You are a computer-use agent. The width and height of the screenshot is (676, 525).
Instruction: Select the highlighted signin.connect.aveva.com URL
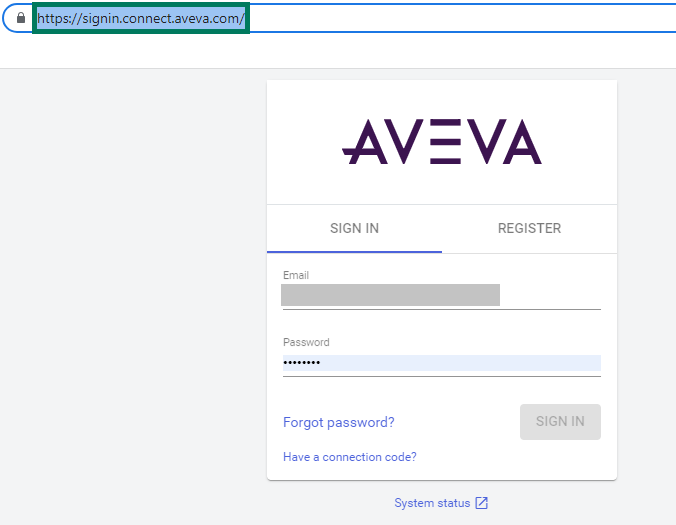click(141, 18)
